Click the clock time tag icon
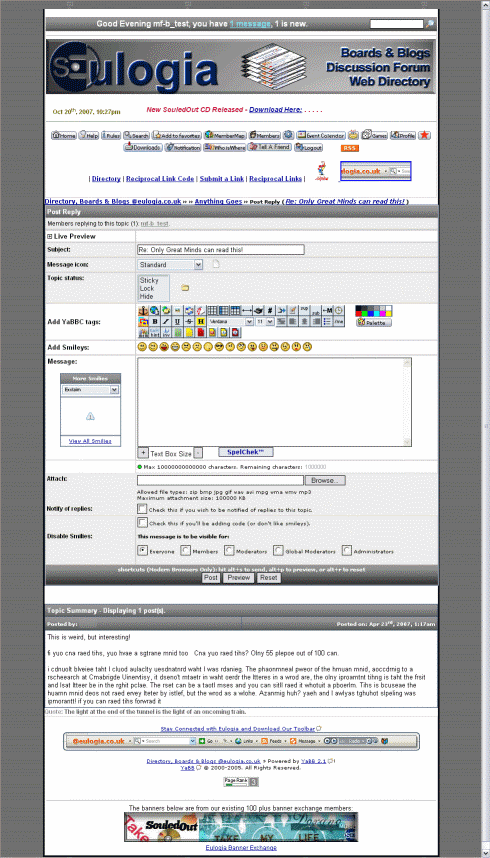 tap(338, 310)
